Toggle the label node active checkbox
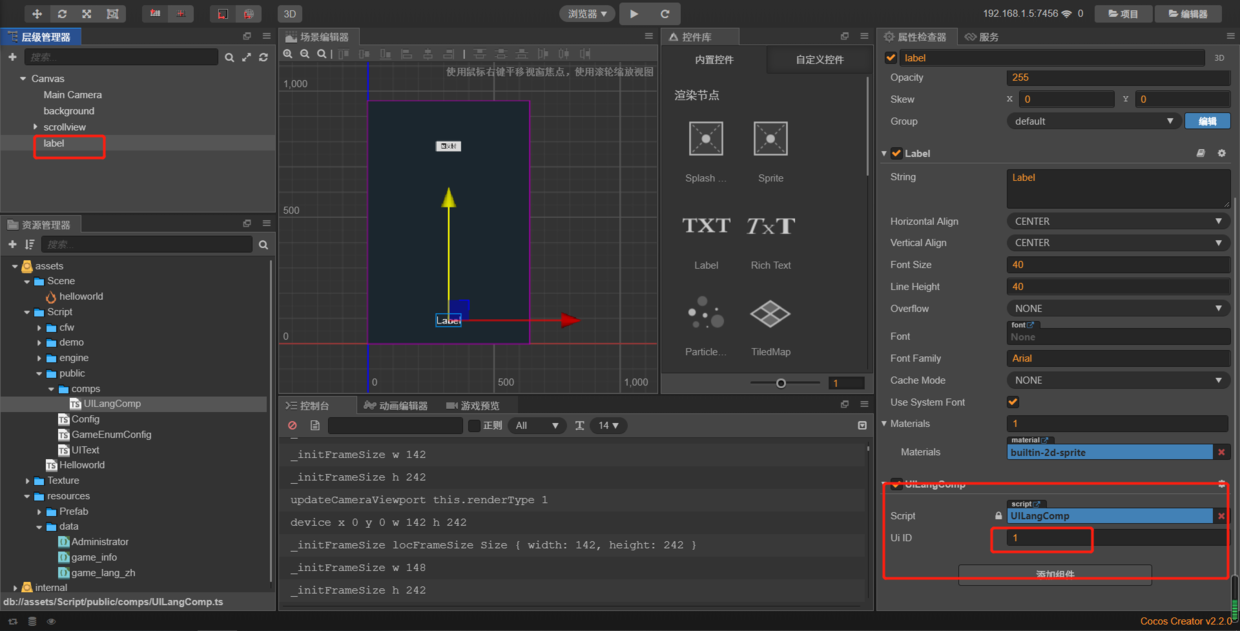Image resolution: width=1240 pixels, height=631 pixels. 891,58
